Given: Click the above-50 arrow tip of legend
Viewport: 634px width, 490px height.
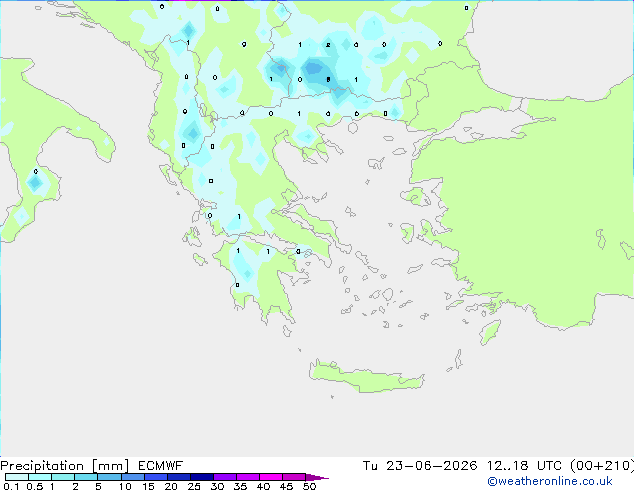Looking at the screenshot, I should coord(317,477).
